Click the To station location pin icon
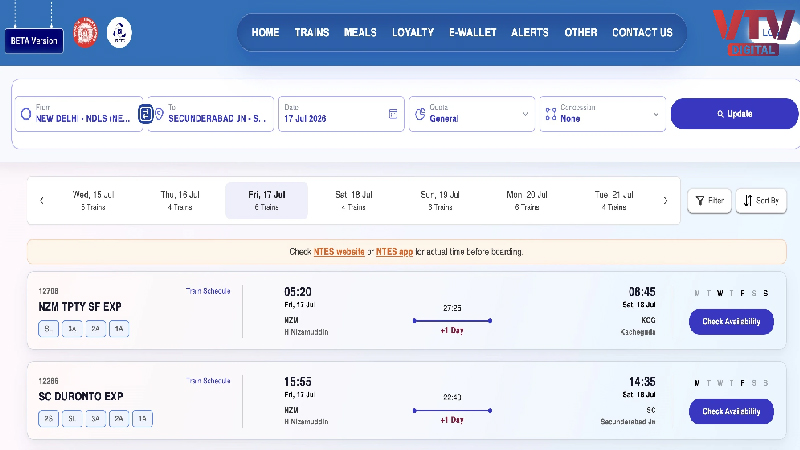Screen dimensions: 800x450 coord(159,114)
